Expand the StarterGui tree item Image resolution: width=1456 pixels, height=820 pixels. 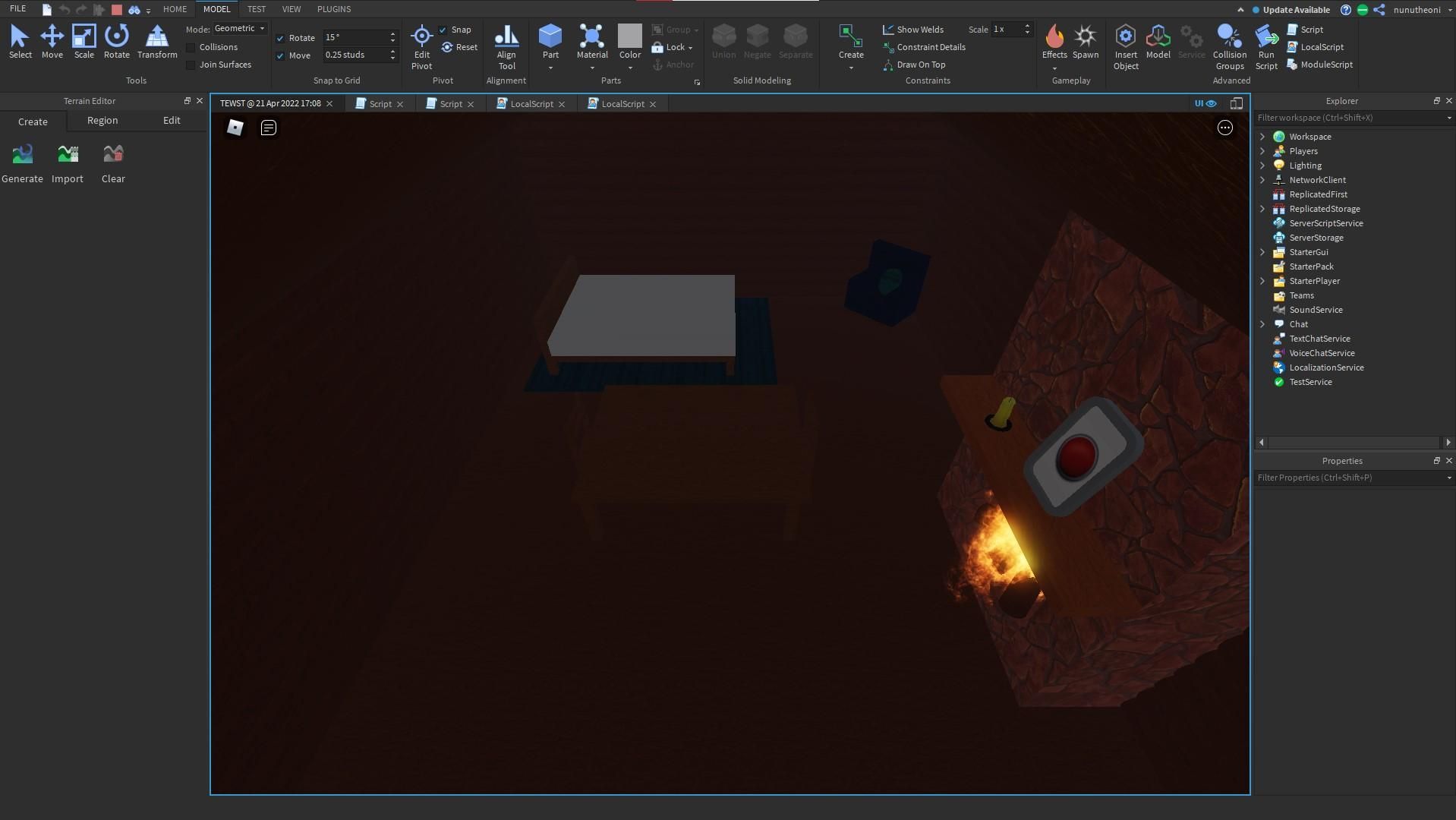[1262, 251]
